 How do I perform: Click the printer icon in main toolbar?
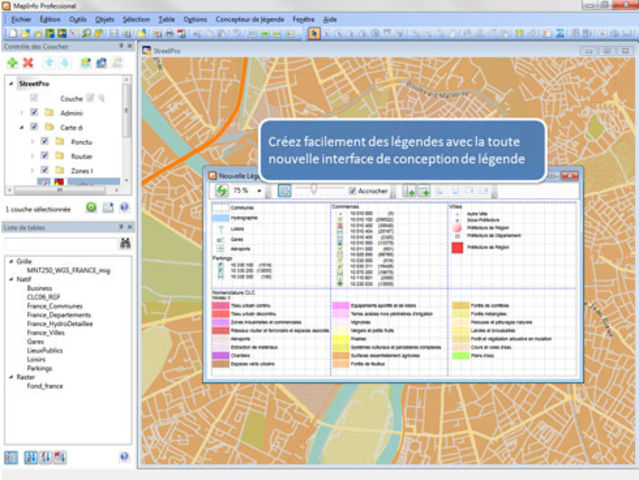click(x=170, y=34)
